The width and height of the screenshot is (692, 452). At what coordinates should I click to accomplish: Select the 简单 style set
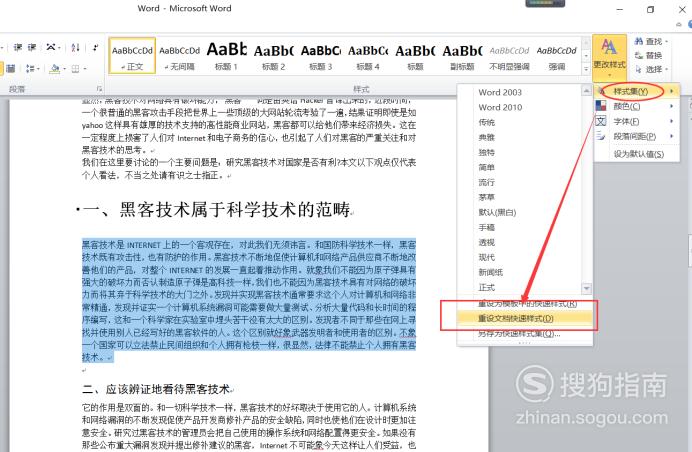pyautogui.click(x=520, y=167)
